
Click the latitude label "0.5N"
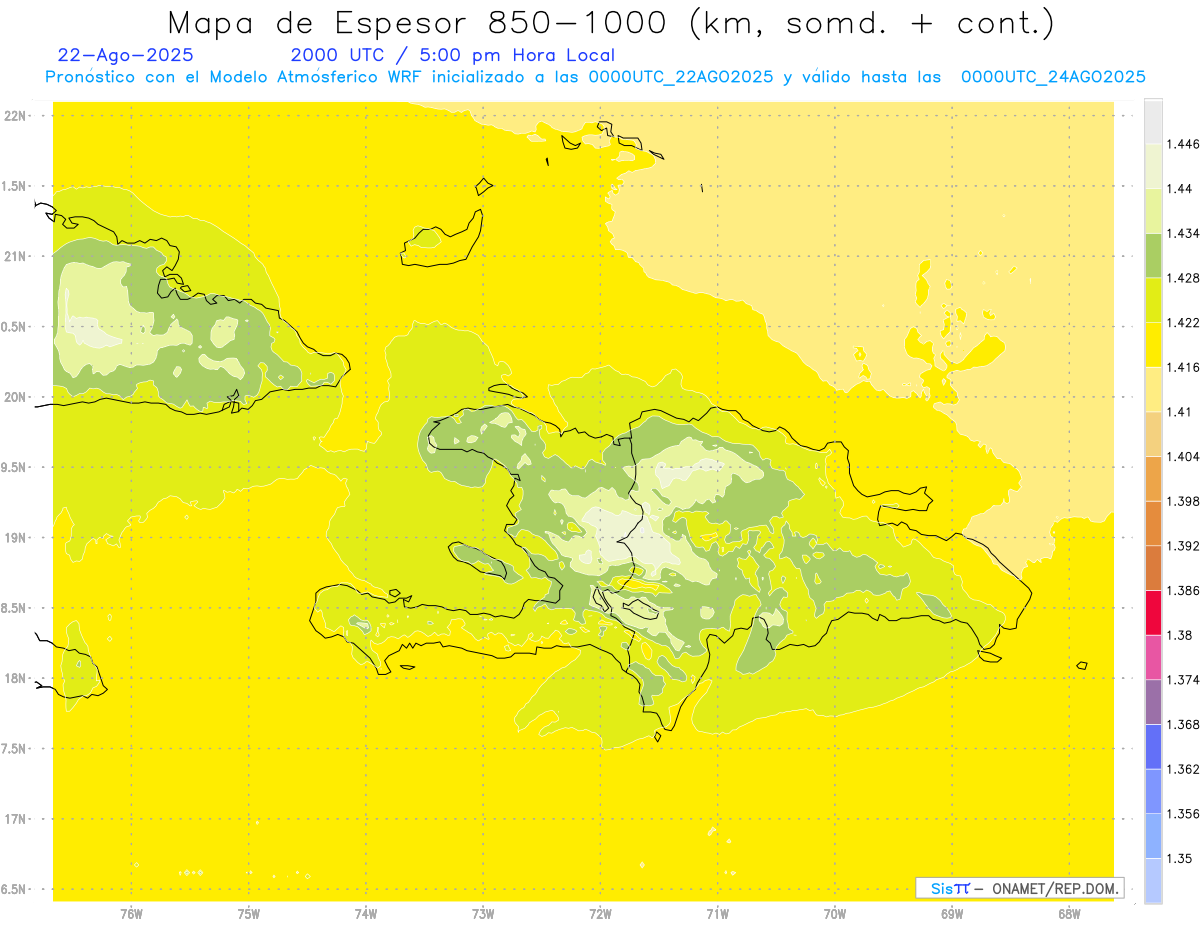pyautogui.click(x=15, y=327)
